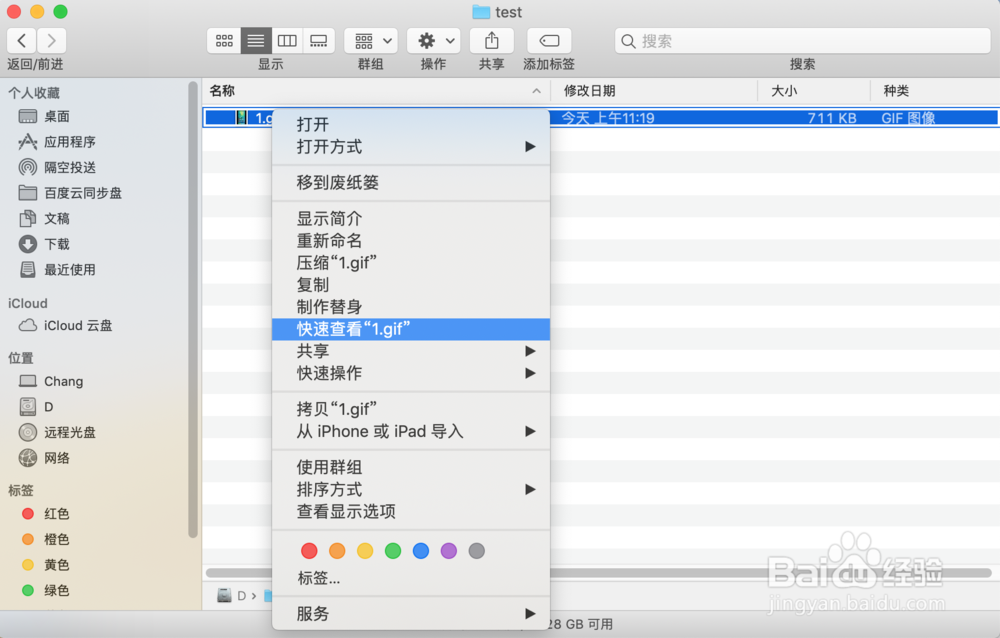The height and width of the screenshot is (638, 1000).
Task: Toggle sort order via 名称 column chevron
Action: 537,90
